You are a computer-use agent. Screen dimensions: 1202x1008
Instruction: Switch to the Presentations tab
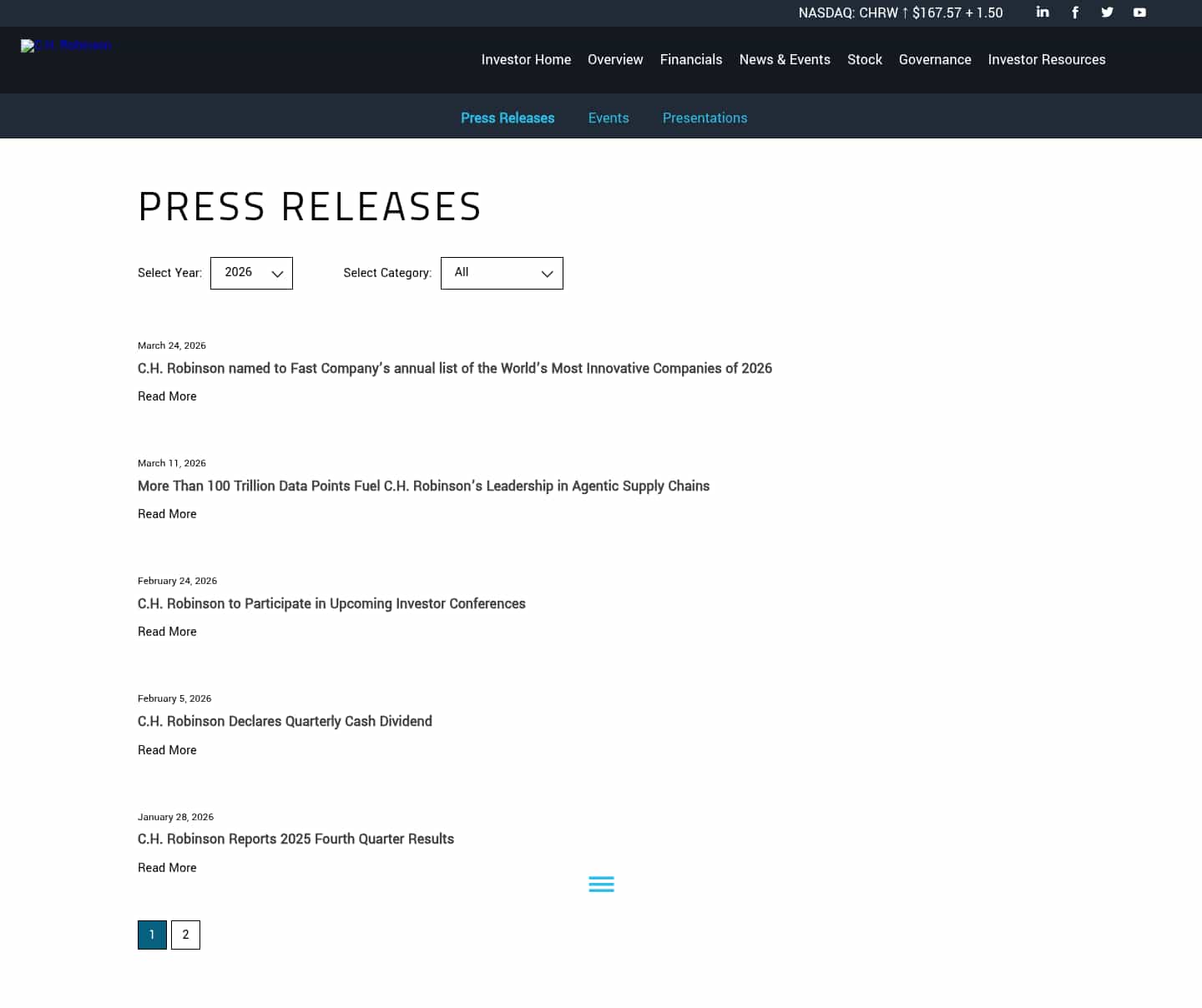click(x=705, y=118)
